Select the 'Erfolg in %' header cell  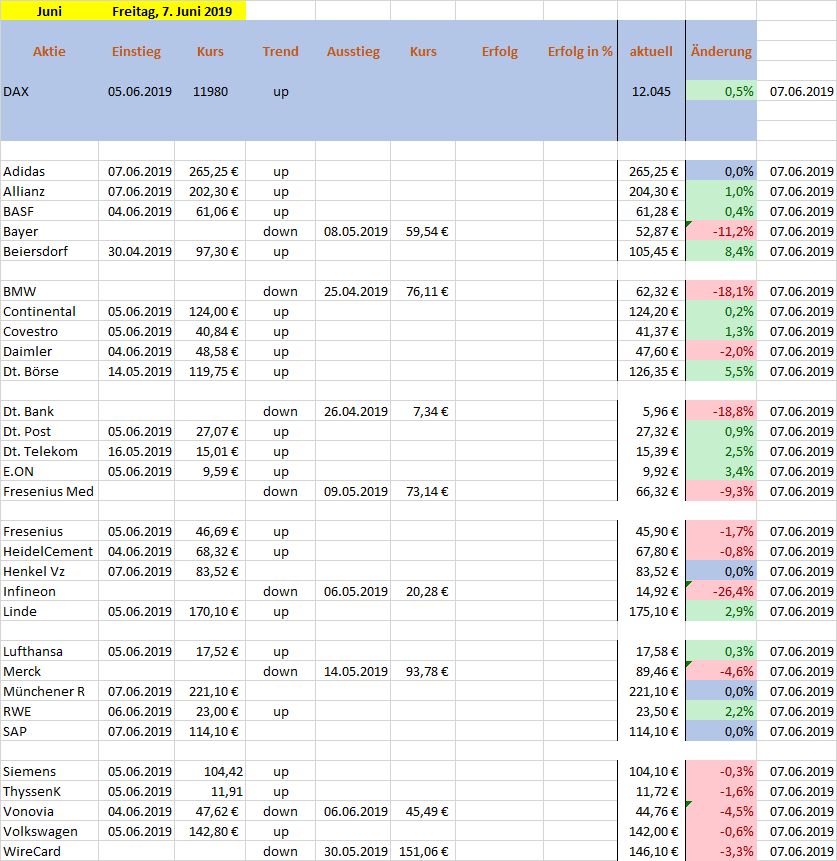(x=580, y=51)
